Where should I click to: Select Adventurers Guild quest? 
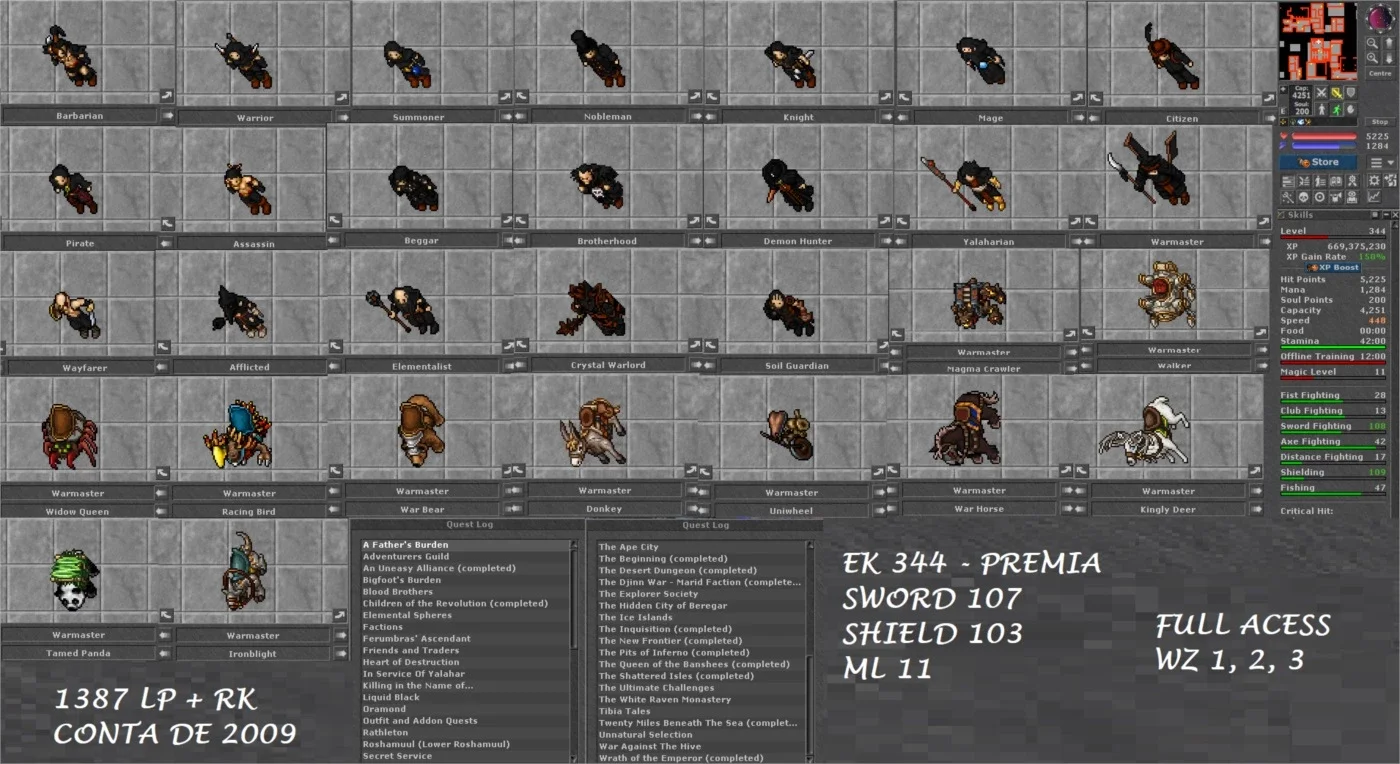pos(465,557)
